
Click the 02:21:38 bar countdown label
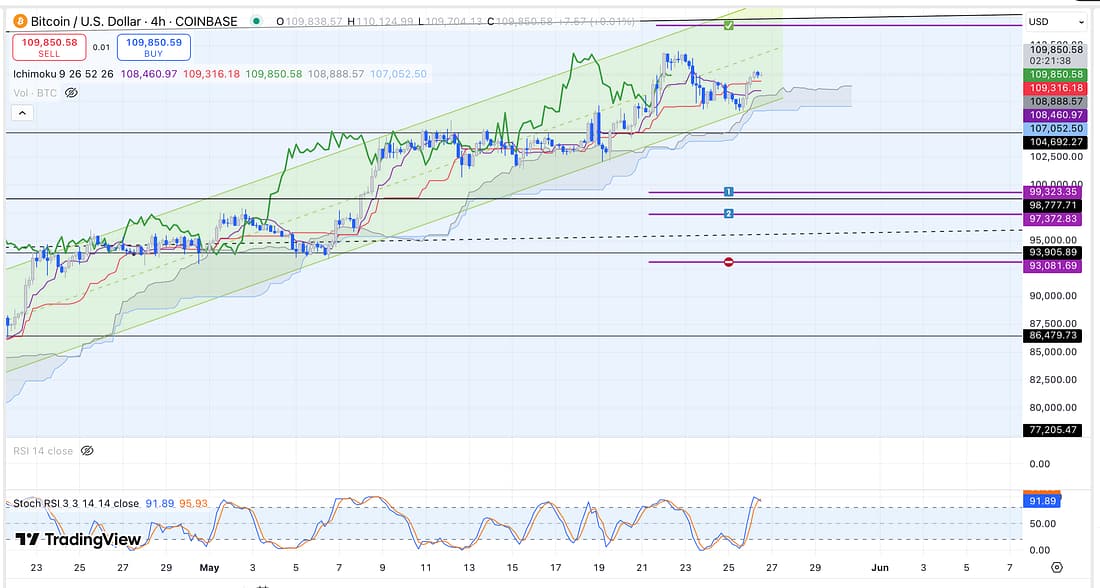coord(1050,61)
